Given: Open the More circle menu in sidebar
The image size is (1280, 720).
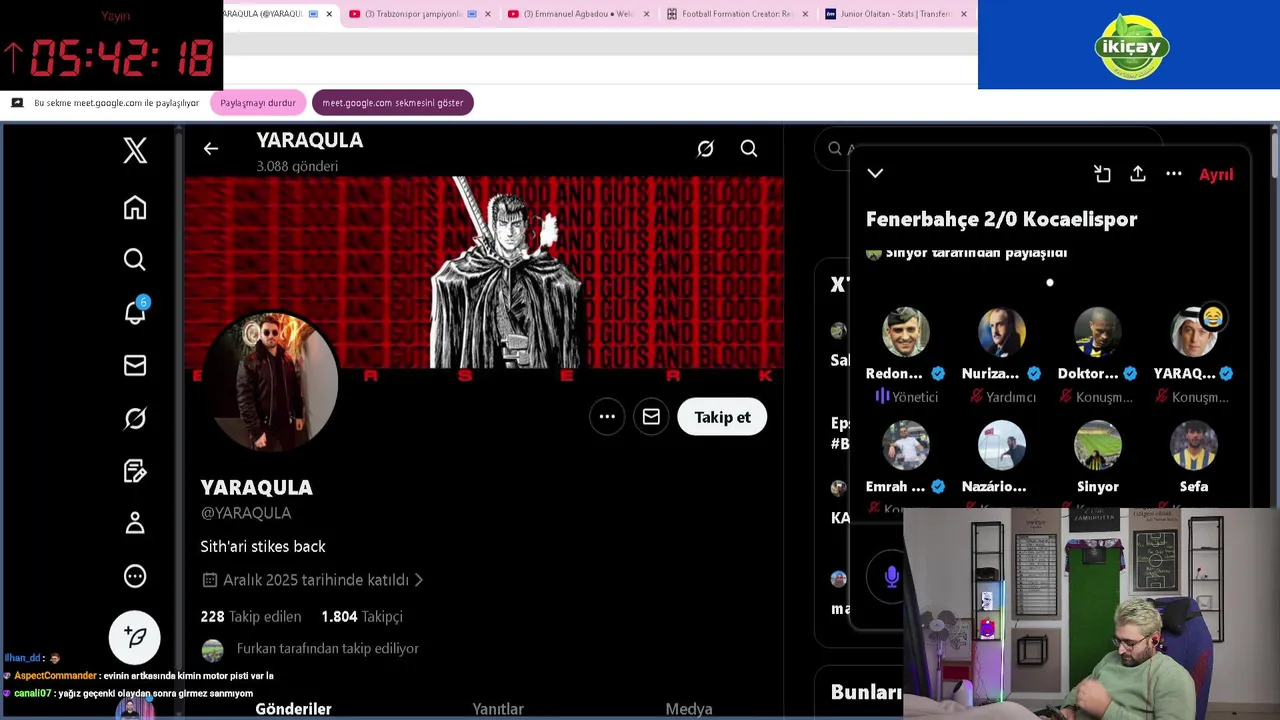Looking at the screenshot, I should point(135,576).
